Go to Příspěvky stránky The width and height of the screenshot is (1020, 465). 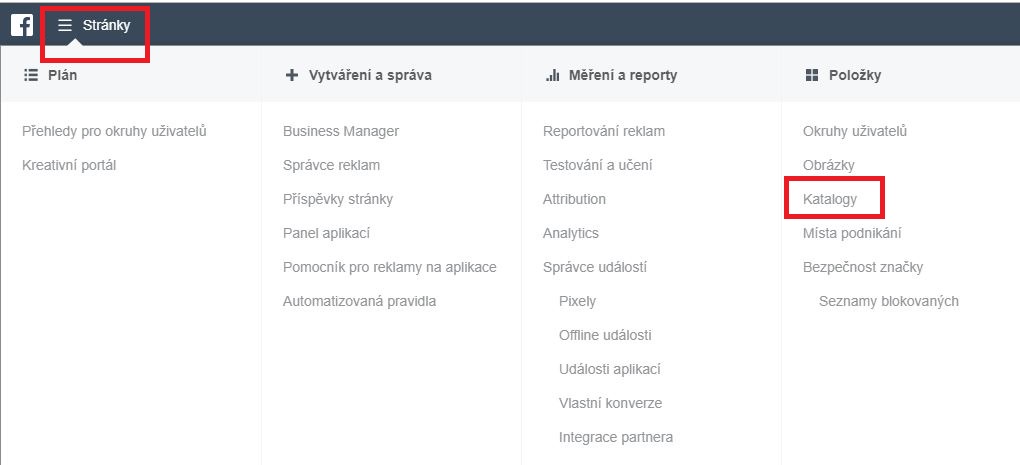click(x=338, y=199)
